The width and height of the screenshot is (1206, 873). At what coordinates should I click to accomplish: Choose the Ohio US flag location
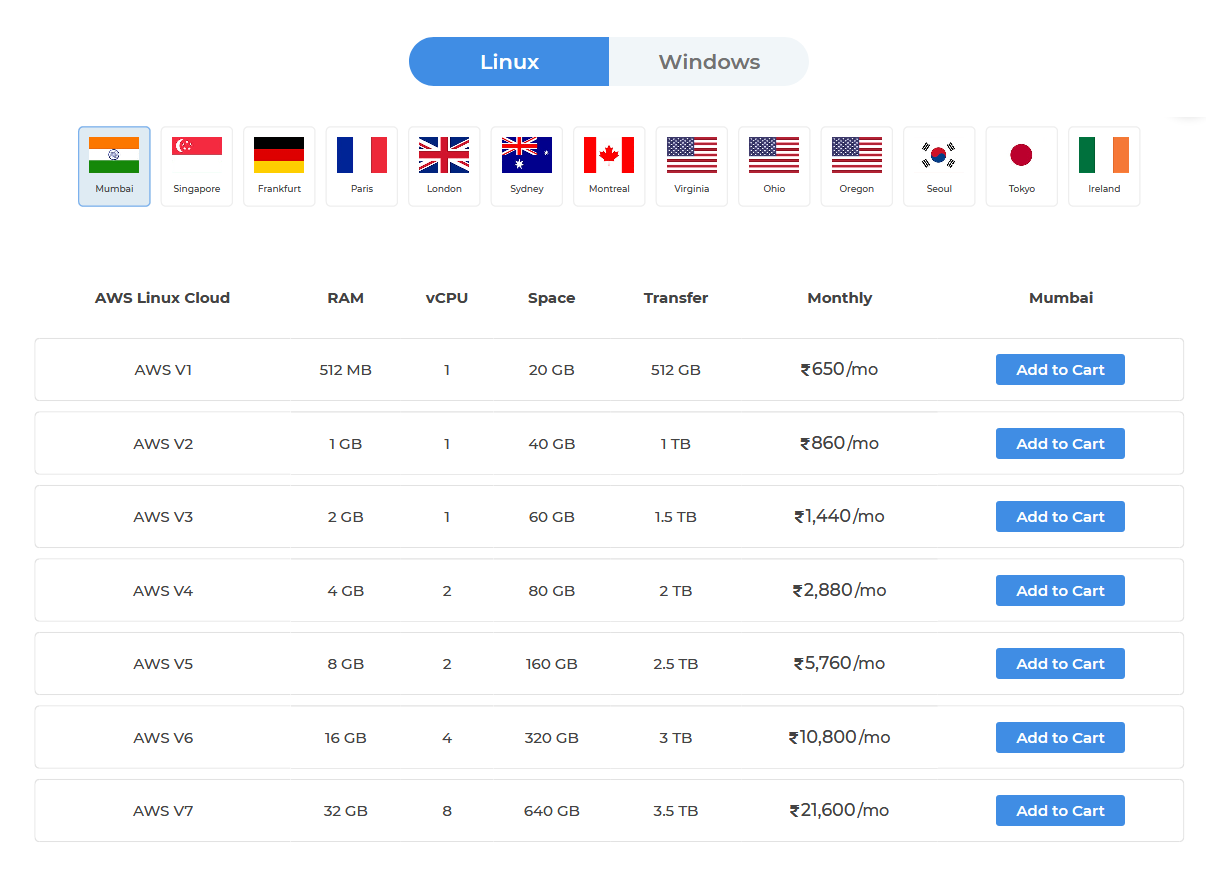click(x=774, y=166)
